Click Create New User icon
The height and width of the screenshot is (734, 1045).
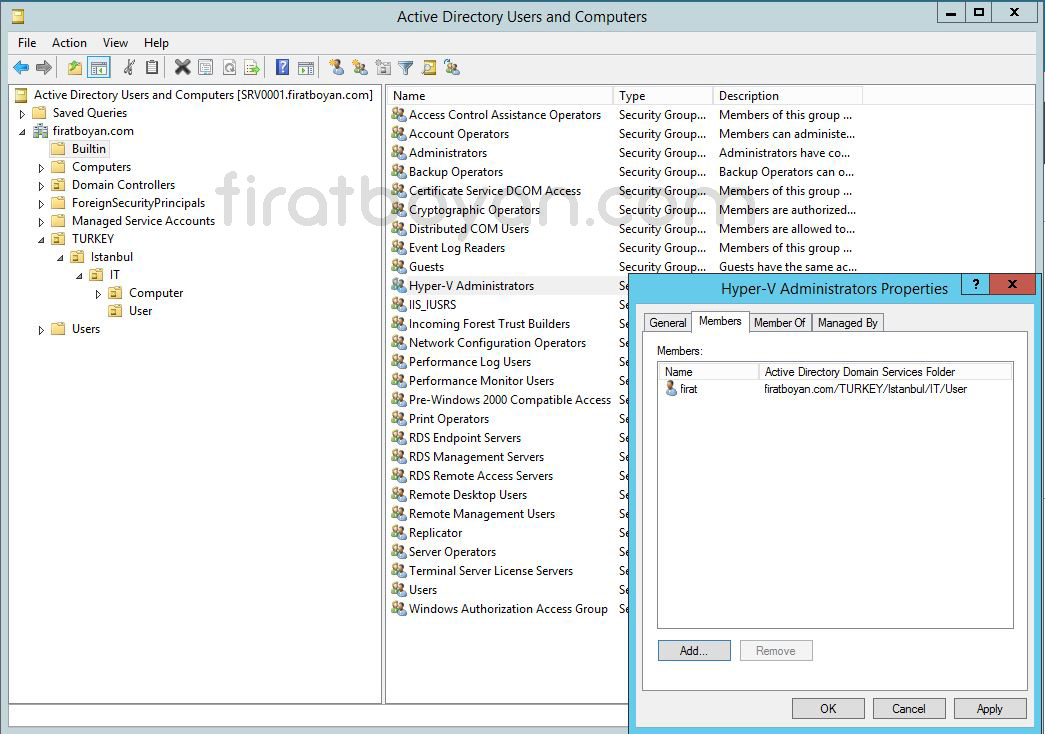(x=337, y=67)
